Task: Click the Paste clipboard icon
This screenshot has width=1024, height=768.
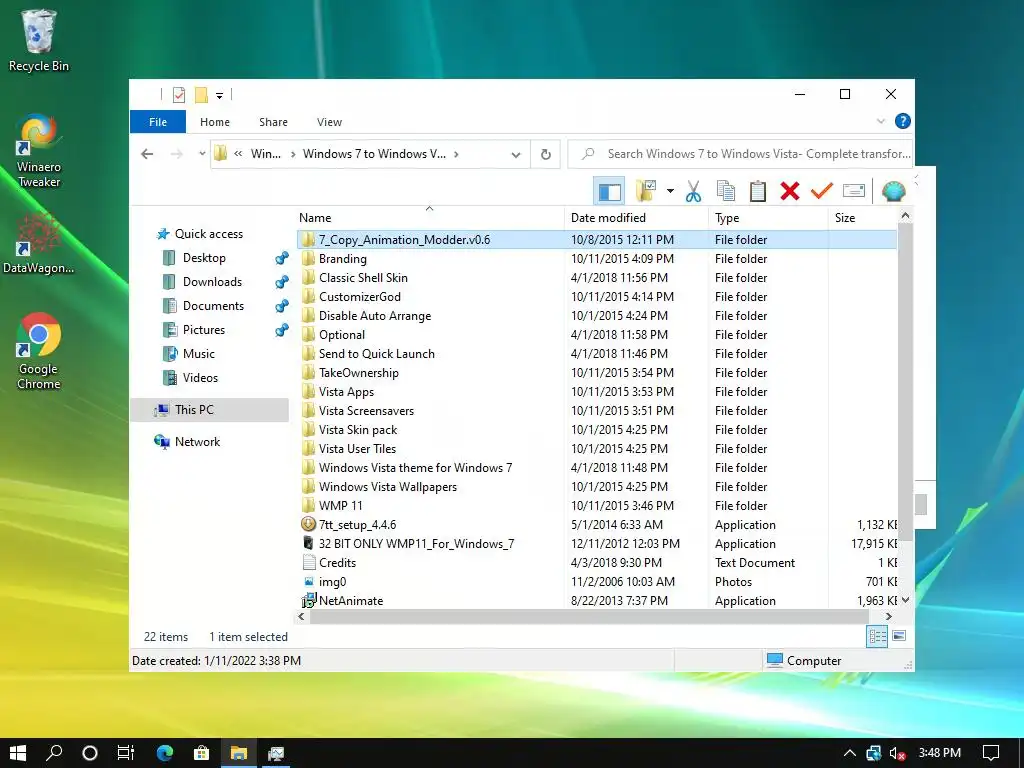Action: click(758, 191)
